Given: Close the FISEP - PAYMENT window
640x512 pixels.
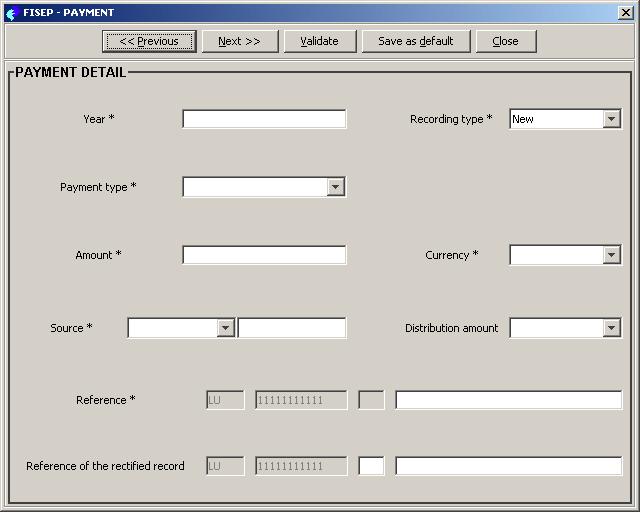Looking at the screenshot, I should [x=625, y=13].
